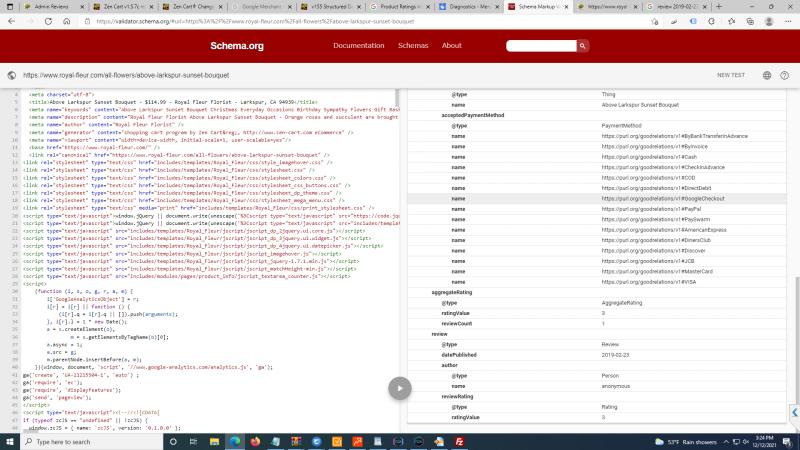Select the reviewCount row
The width and height of the screenshot is (800, 450).
pyautogui.click(x=597, y=323)
